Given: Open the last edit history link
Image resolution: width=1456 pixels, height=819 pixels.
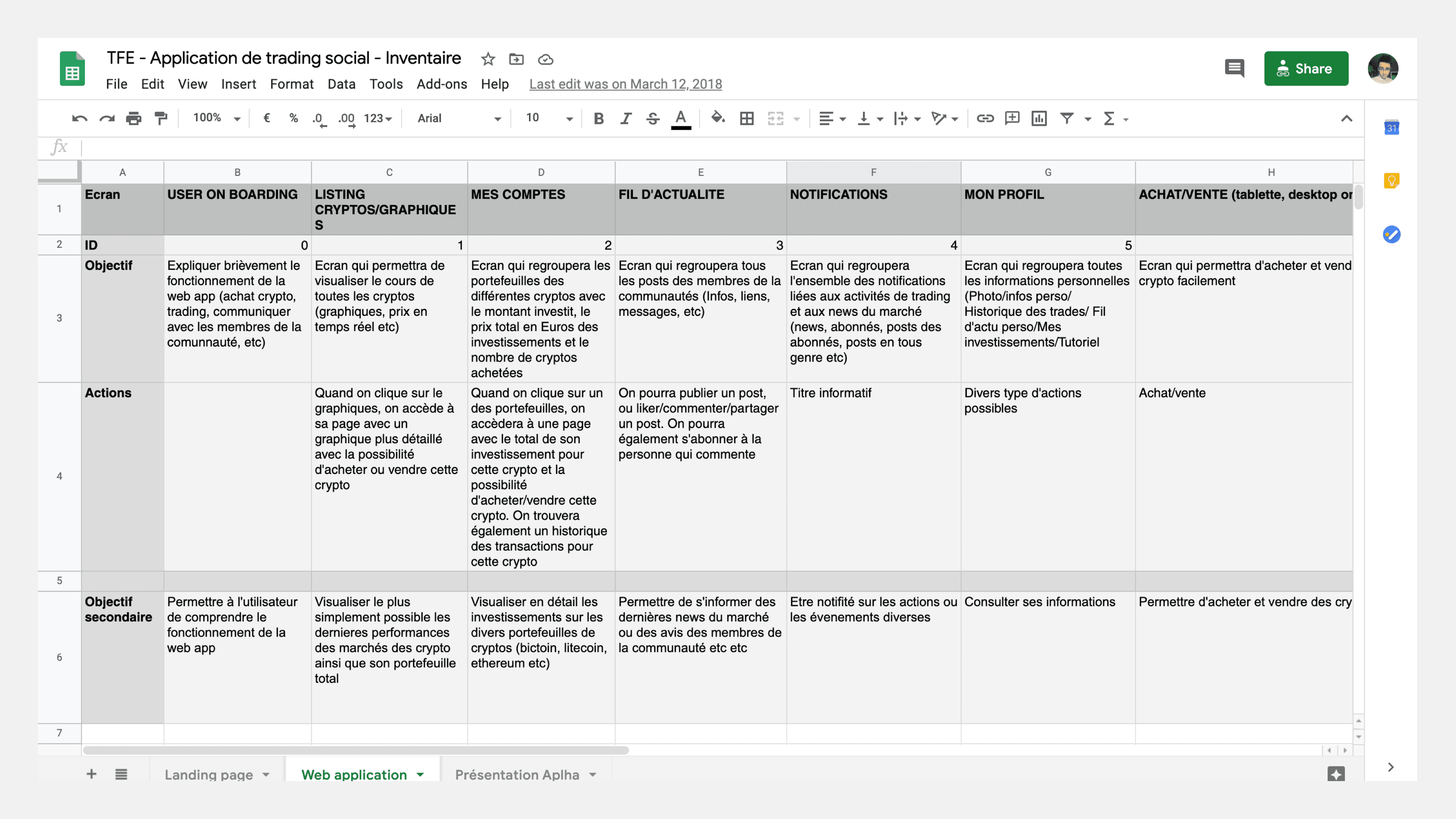Looking at the screenshot, I should point(625,84).
